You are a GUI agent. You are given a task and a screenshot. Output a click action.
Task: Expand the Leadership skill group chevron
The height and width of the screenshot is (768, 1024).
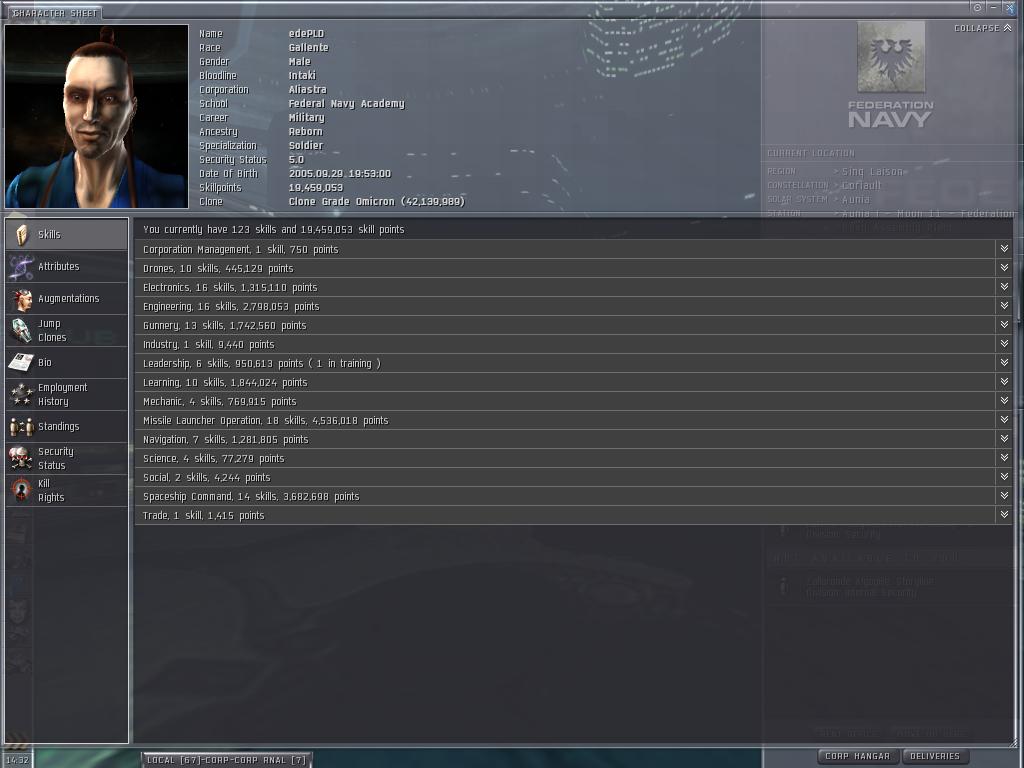pos(1004,362)
